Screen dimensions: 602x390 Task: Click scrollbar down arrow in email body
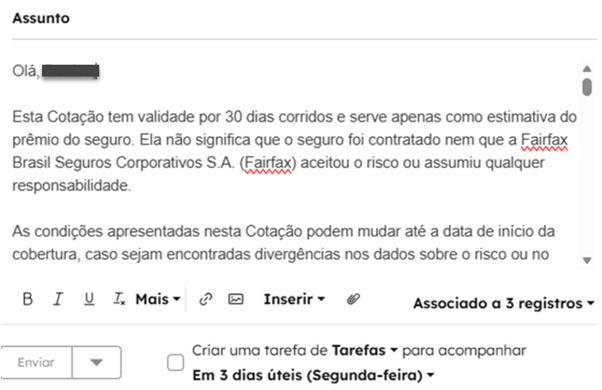(587, 261)
